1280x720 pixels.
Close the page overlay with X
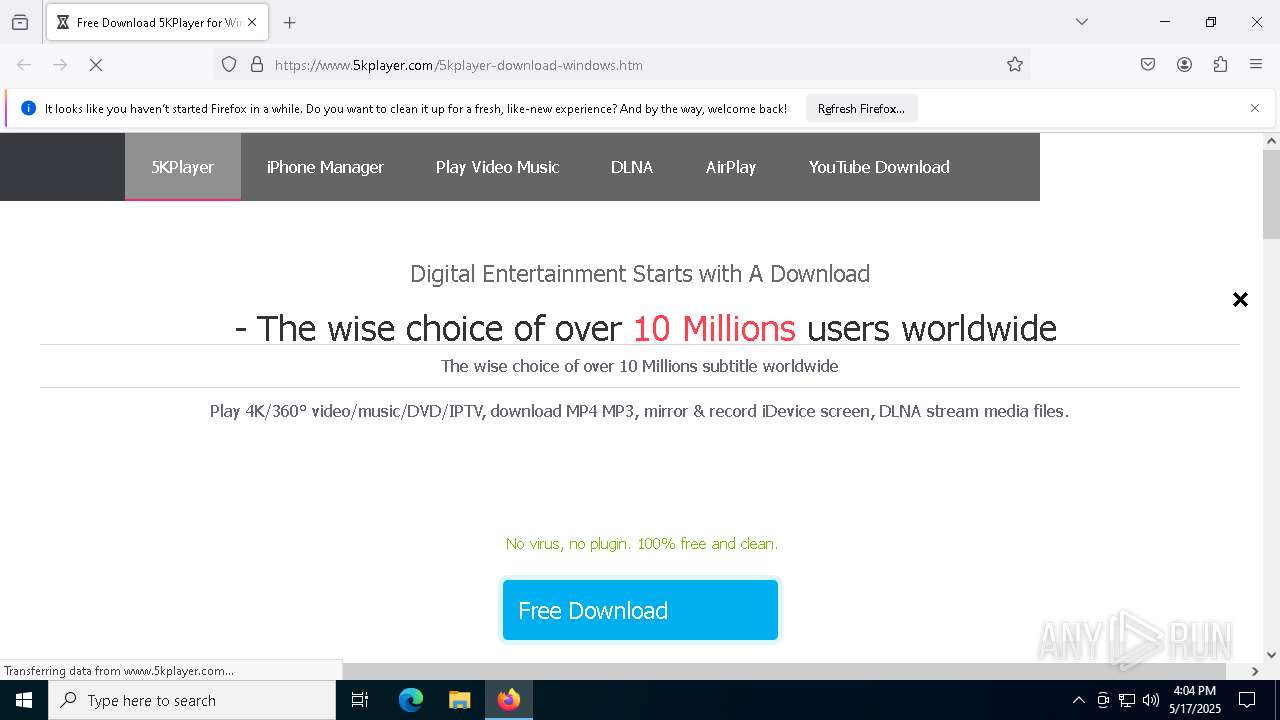click(x=1240, y=299)
